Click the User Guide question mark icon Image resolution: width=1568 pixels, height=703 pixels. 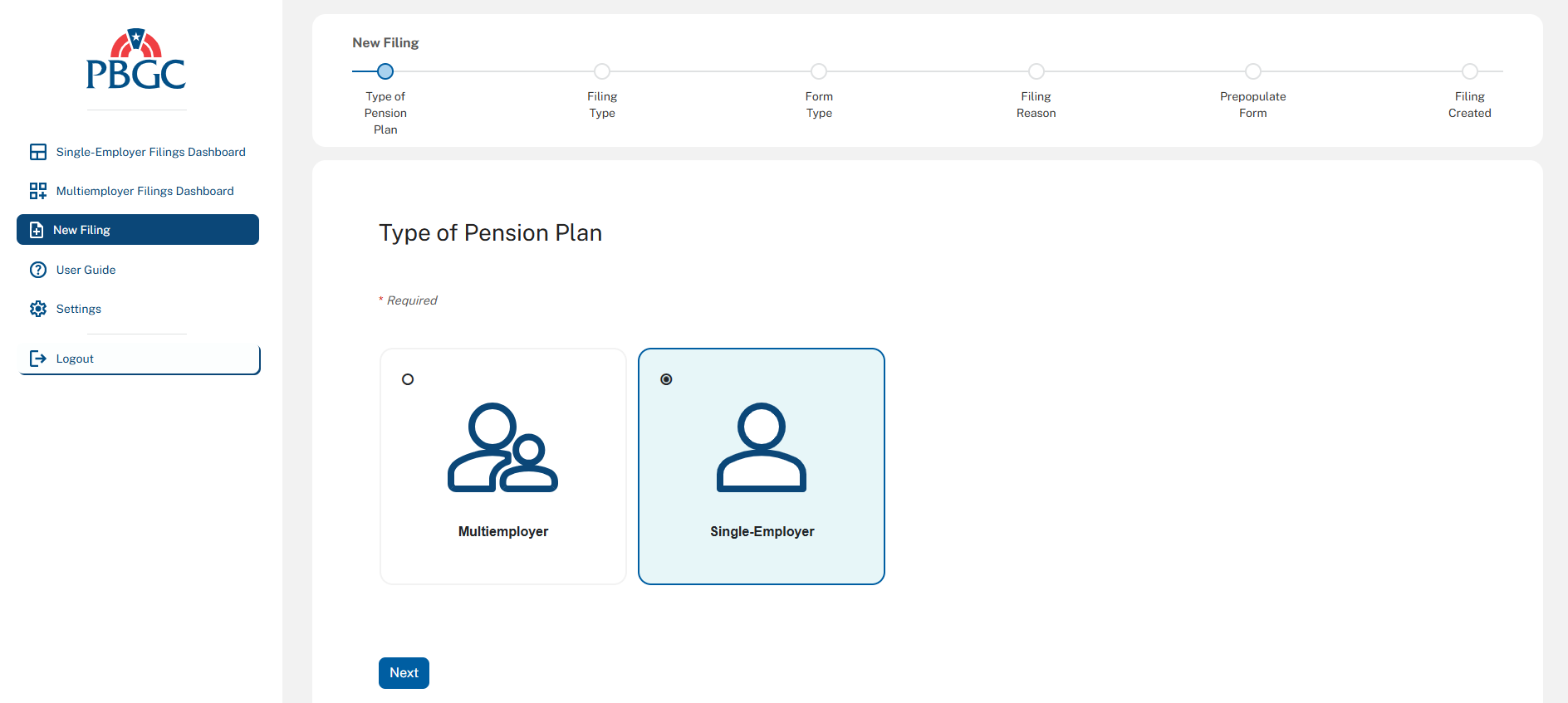(38, 270)
